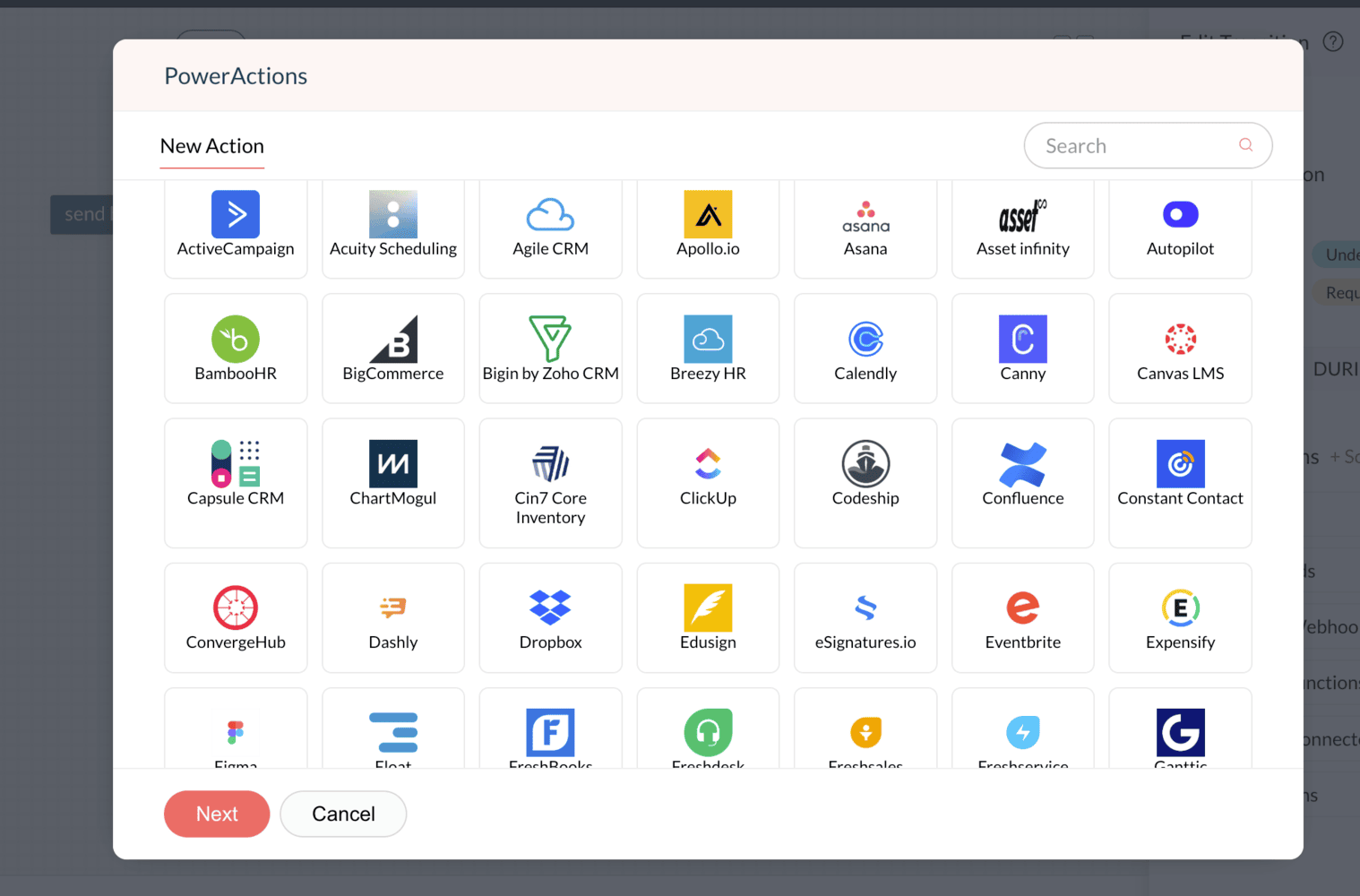Pick the Agile CRM cloud icon
The image size is (1360, 896).
550,215
